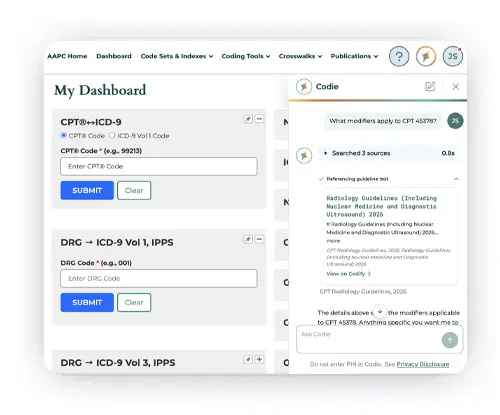Submit the DRG Code lookup
The width and height of the screenshot is (500, 415).
pyautogui.click(x=87, y=302)
